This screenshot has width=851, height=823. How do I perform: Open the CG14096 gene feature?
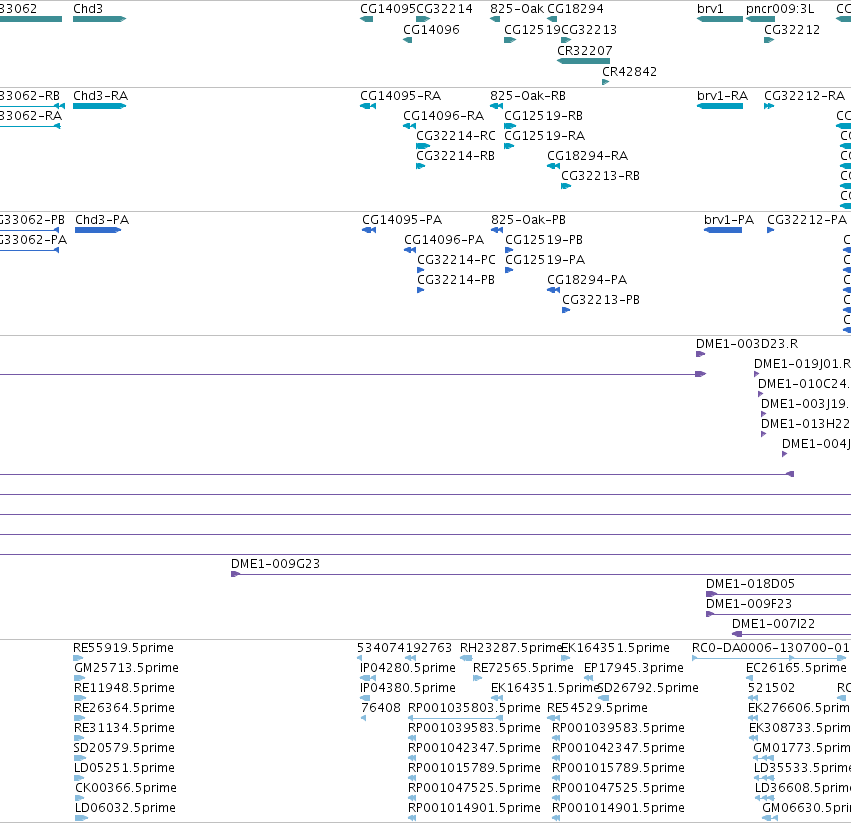pyautogui.click(x=408, y=40)
